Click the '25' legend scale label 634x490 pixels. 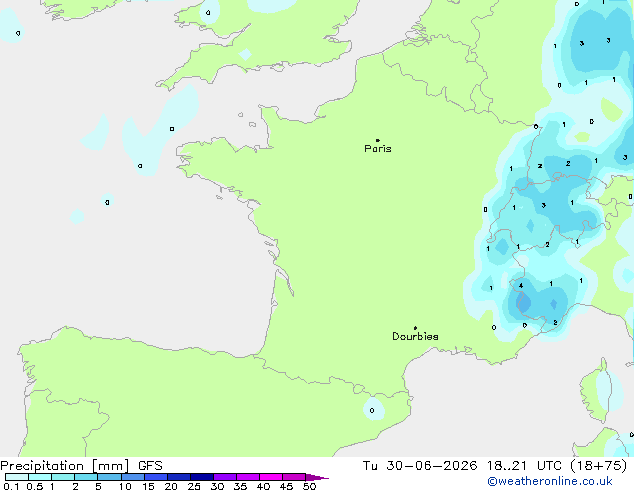coord(194,486)
